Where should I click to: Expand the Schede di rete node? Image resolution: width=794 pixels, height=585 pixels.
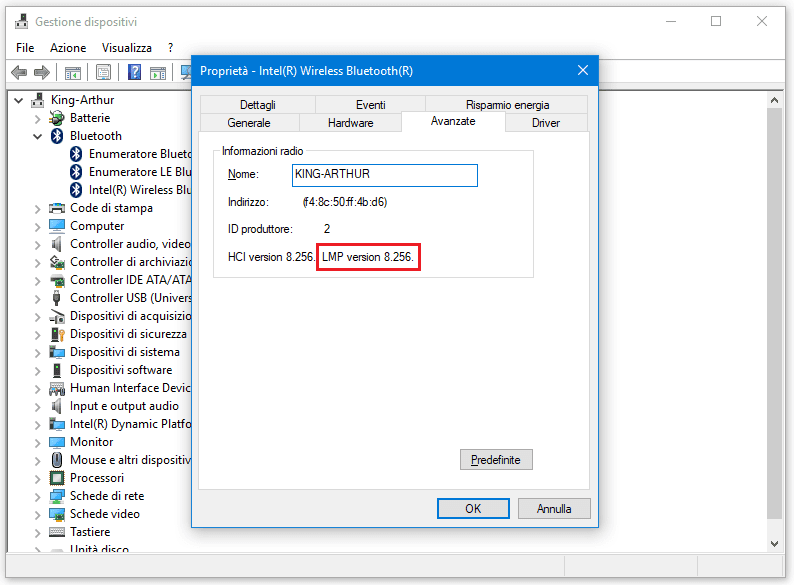point(38,496)
